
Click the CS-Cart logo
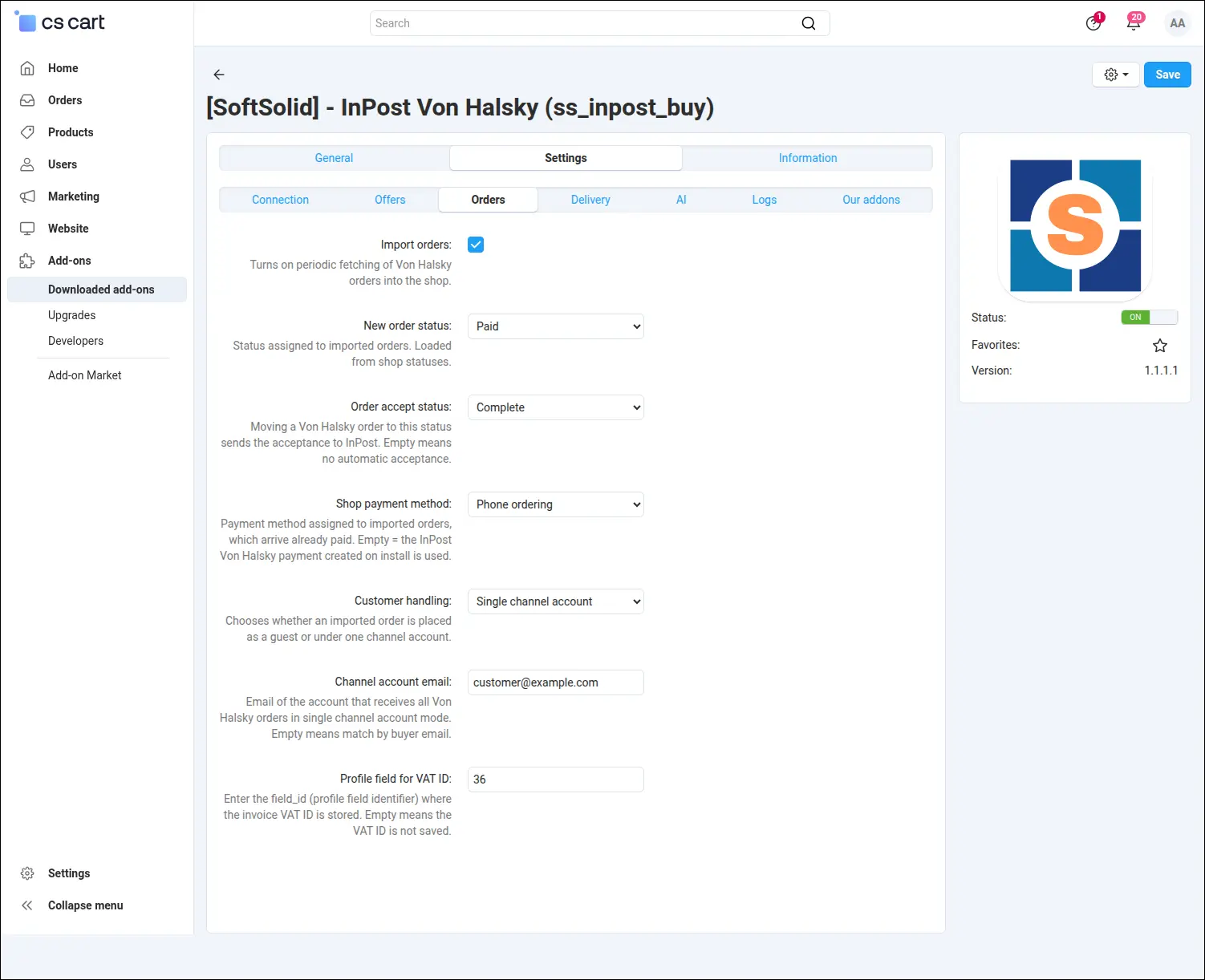pos(59,22)
